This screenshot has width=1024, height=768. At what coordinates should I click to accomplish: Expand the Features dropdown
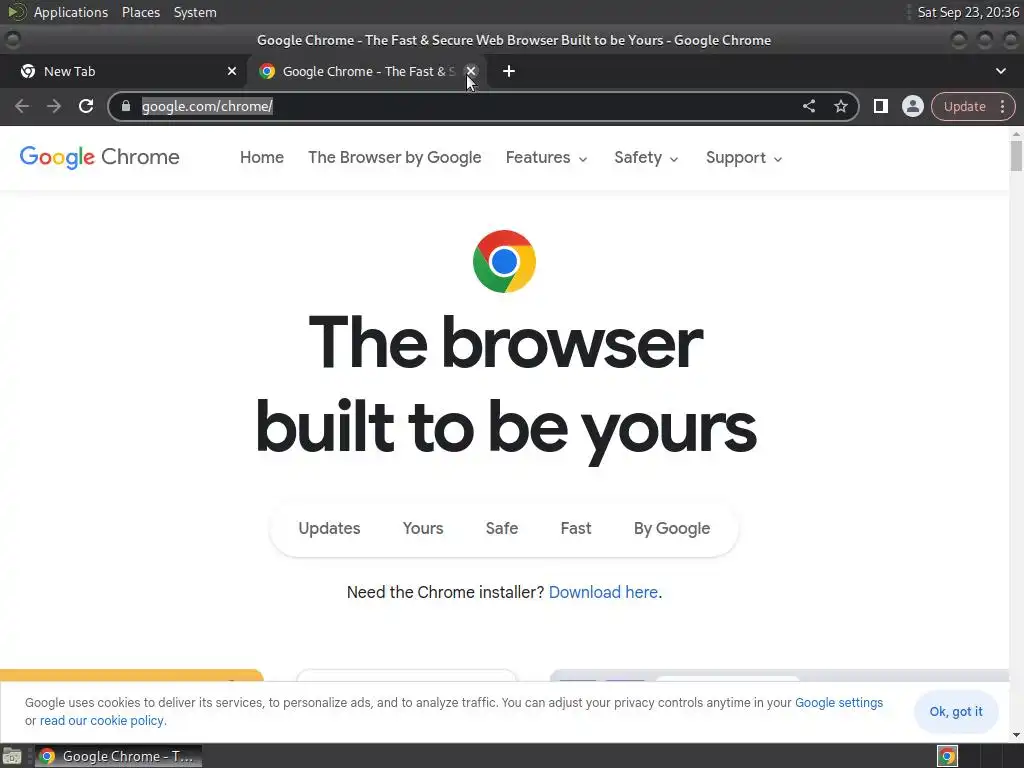coord(547,157)
